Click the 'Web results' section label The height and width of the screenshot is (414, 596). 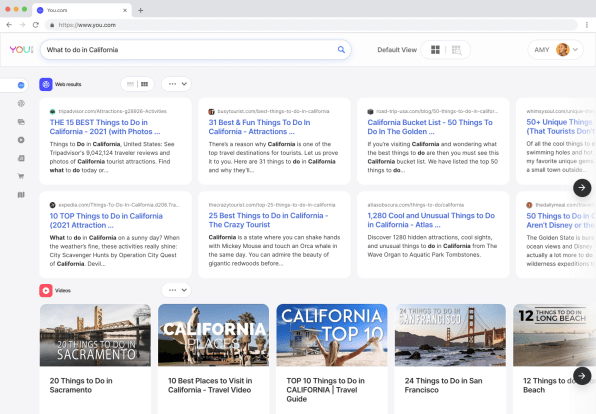(x=68, y=84)
